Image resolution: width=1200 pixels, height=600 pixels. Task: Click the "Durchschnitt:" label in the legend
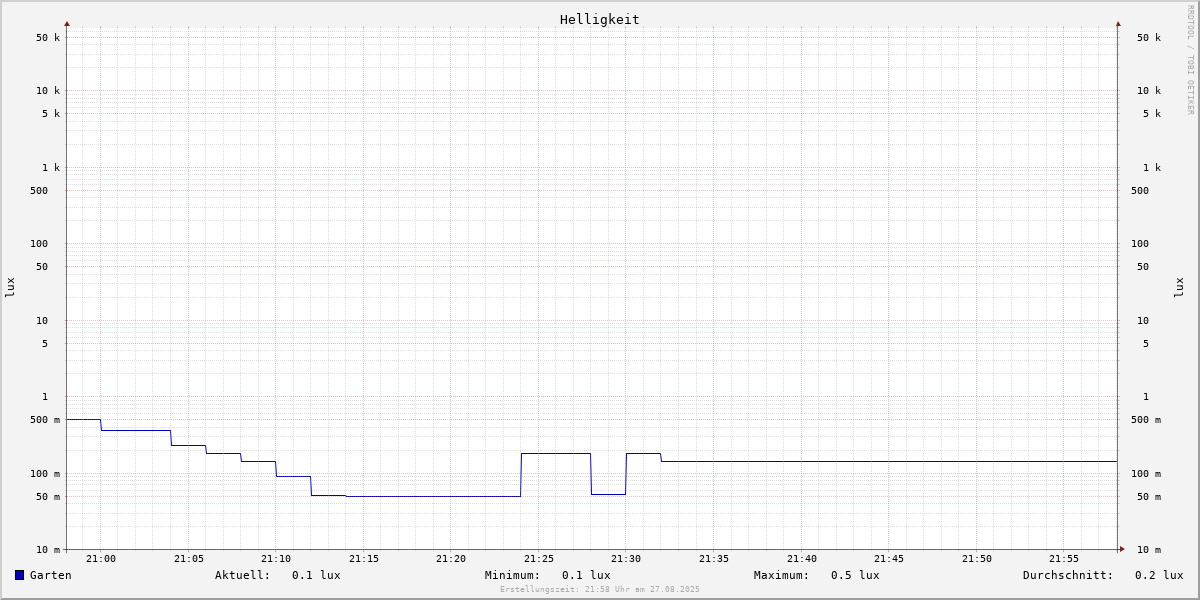point(1068,575)
